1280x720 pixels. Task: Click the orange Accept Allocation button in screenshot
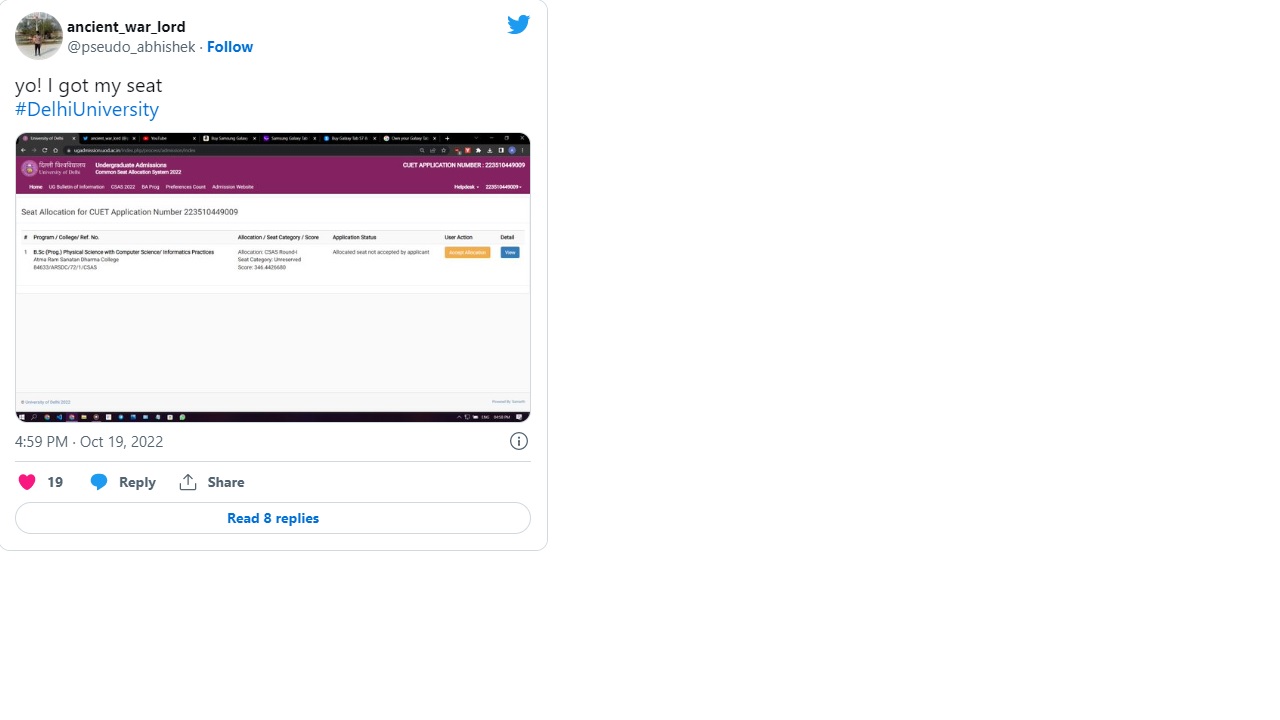(467, 253)
